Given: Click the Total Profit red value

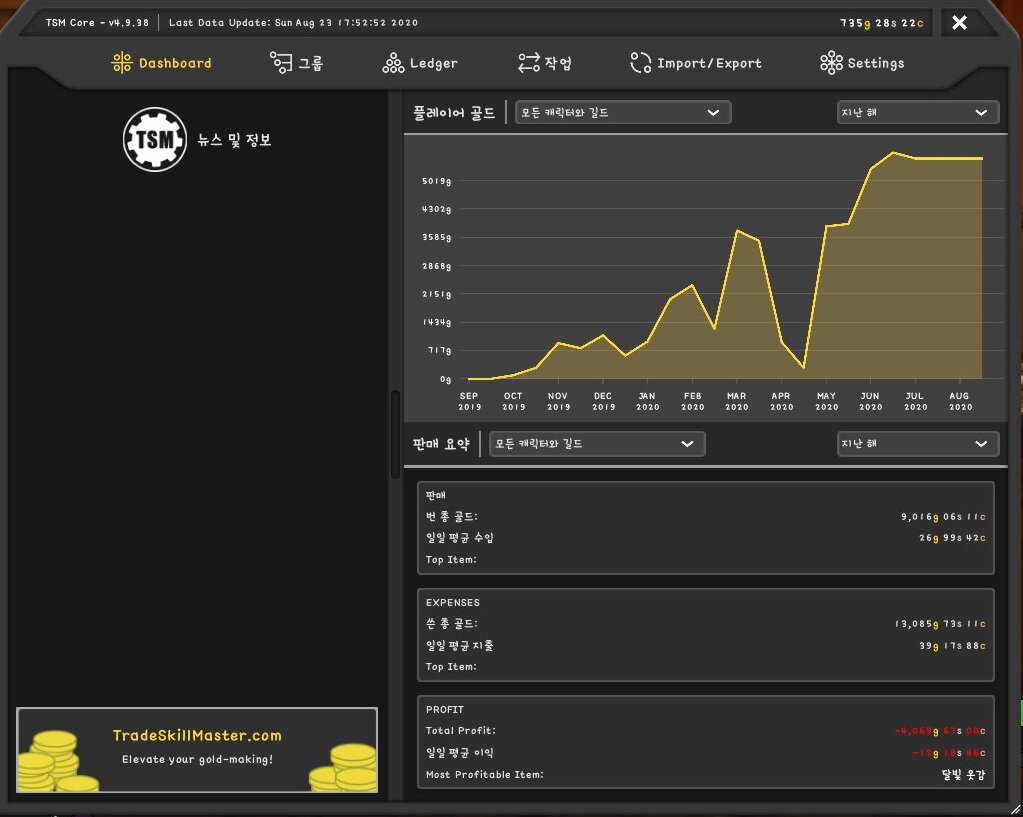Looking at the screenshot, I should (941, 731).
